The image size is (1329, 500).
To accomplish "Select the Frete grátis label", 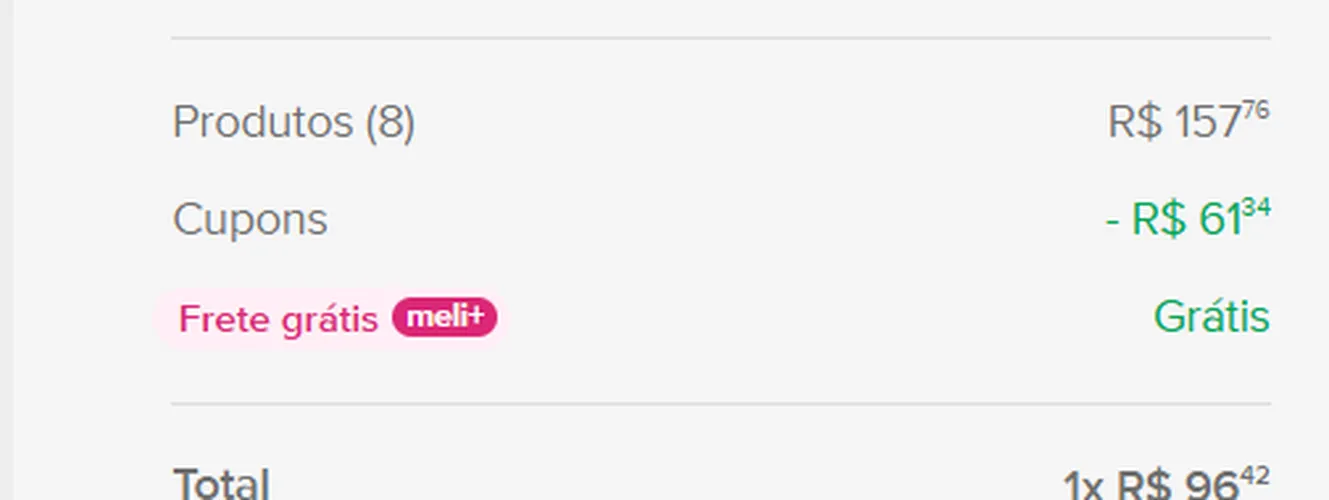I will 278,320.
